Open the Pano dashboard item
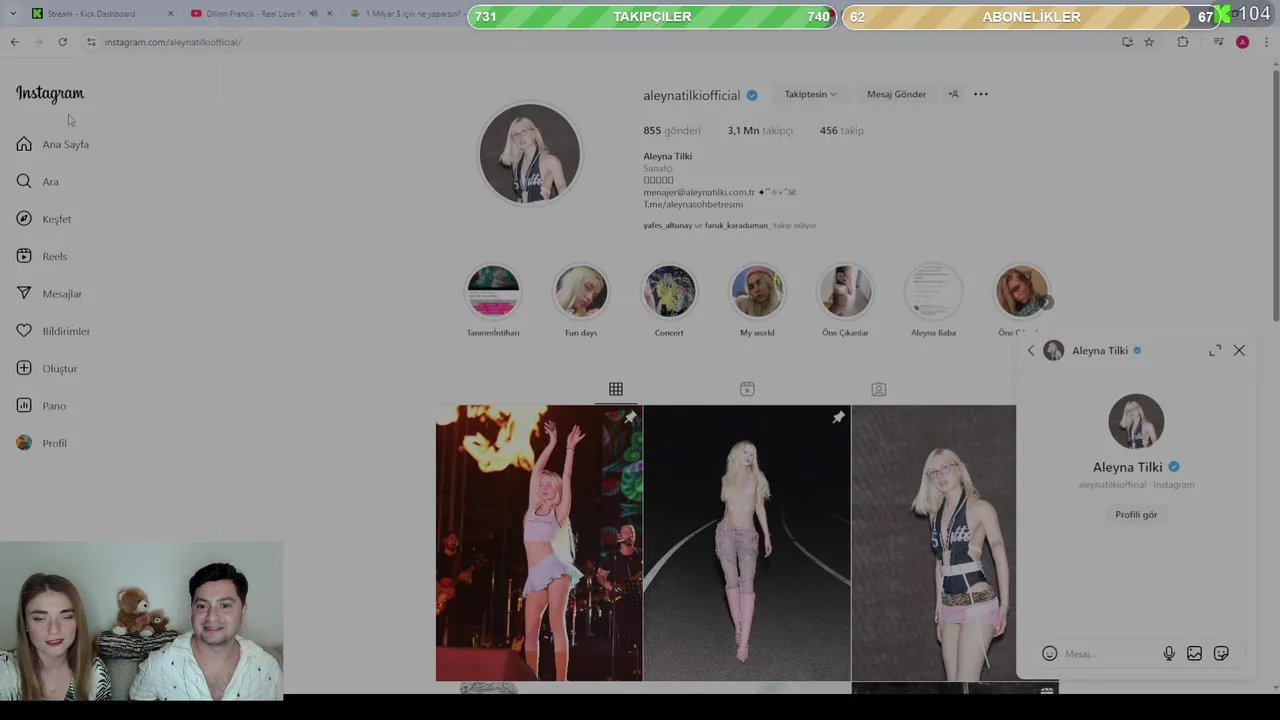Image resolution: width=1280 pixels, height=720 pixels. pyautogui.click(x=41, y=406)
